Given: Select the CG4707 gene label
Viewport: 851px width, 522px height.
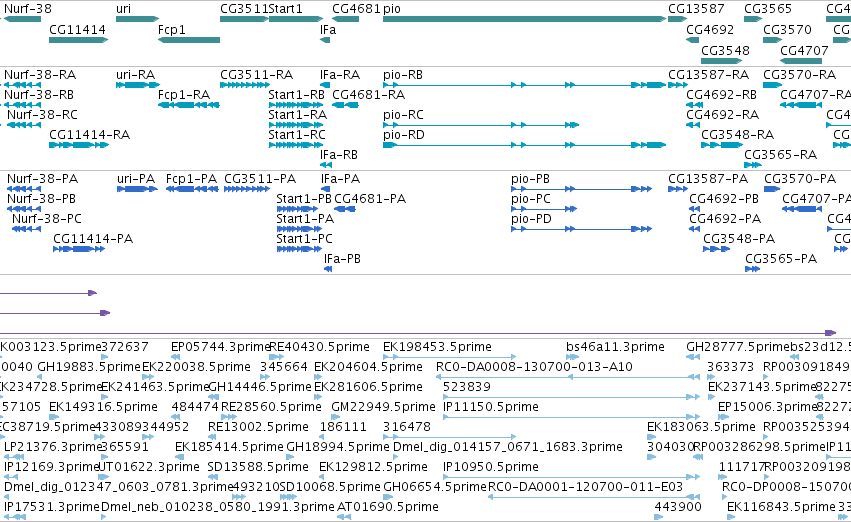Looking at the screenshot, I should pyautogui.click(x=804, y=50).
